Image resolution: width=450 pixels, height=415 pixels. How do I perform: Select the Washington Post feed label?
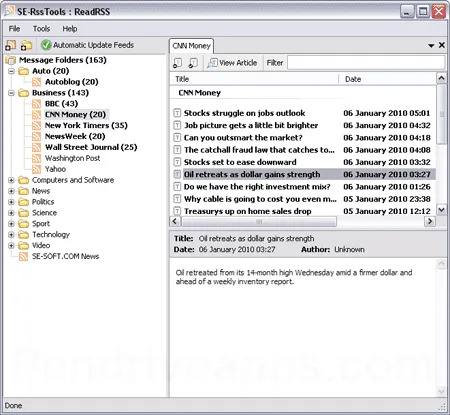[72, 158]
